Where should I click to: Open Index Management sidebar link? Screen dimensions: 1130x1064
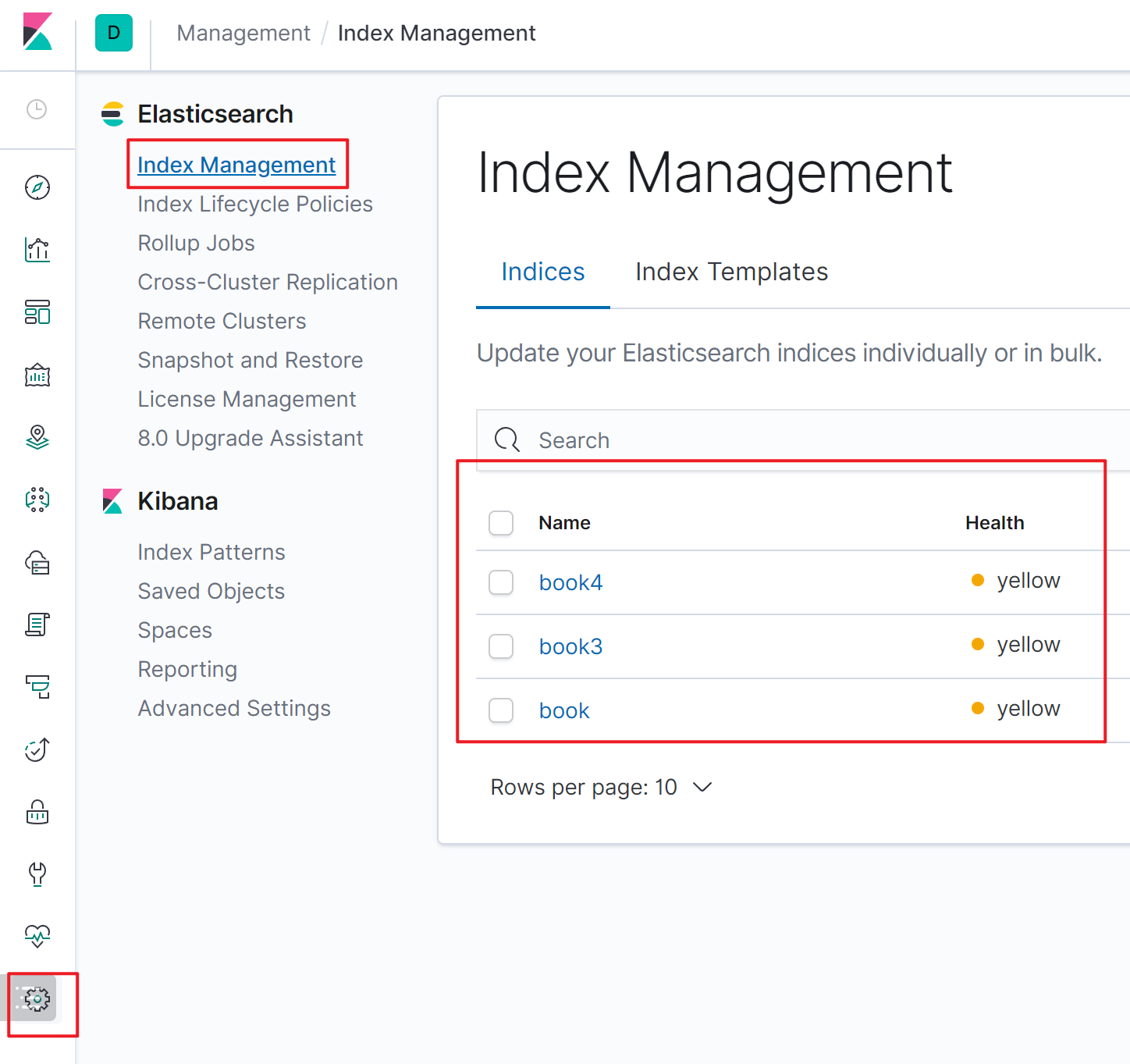click(236, 165)
